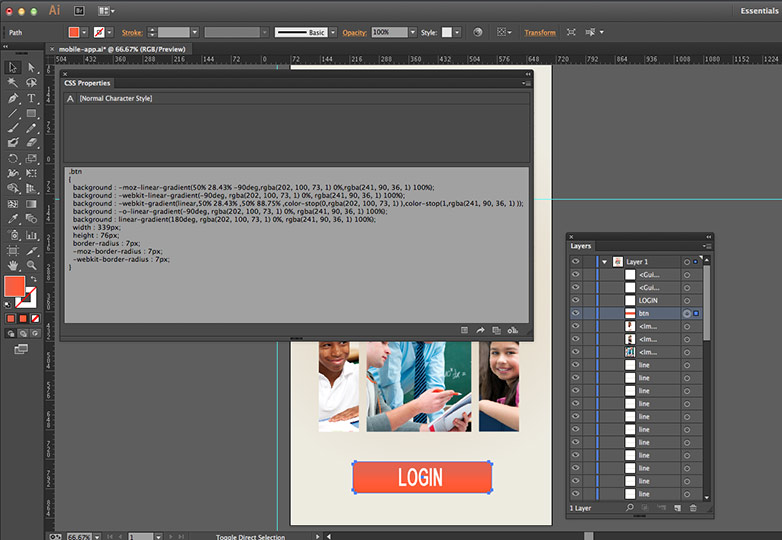The width and height of the screenshot is (782, 540).
Task: Select the Hand tool
Action: 12,265
